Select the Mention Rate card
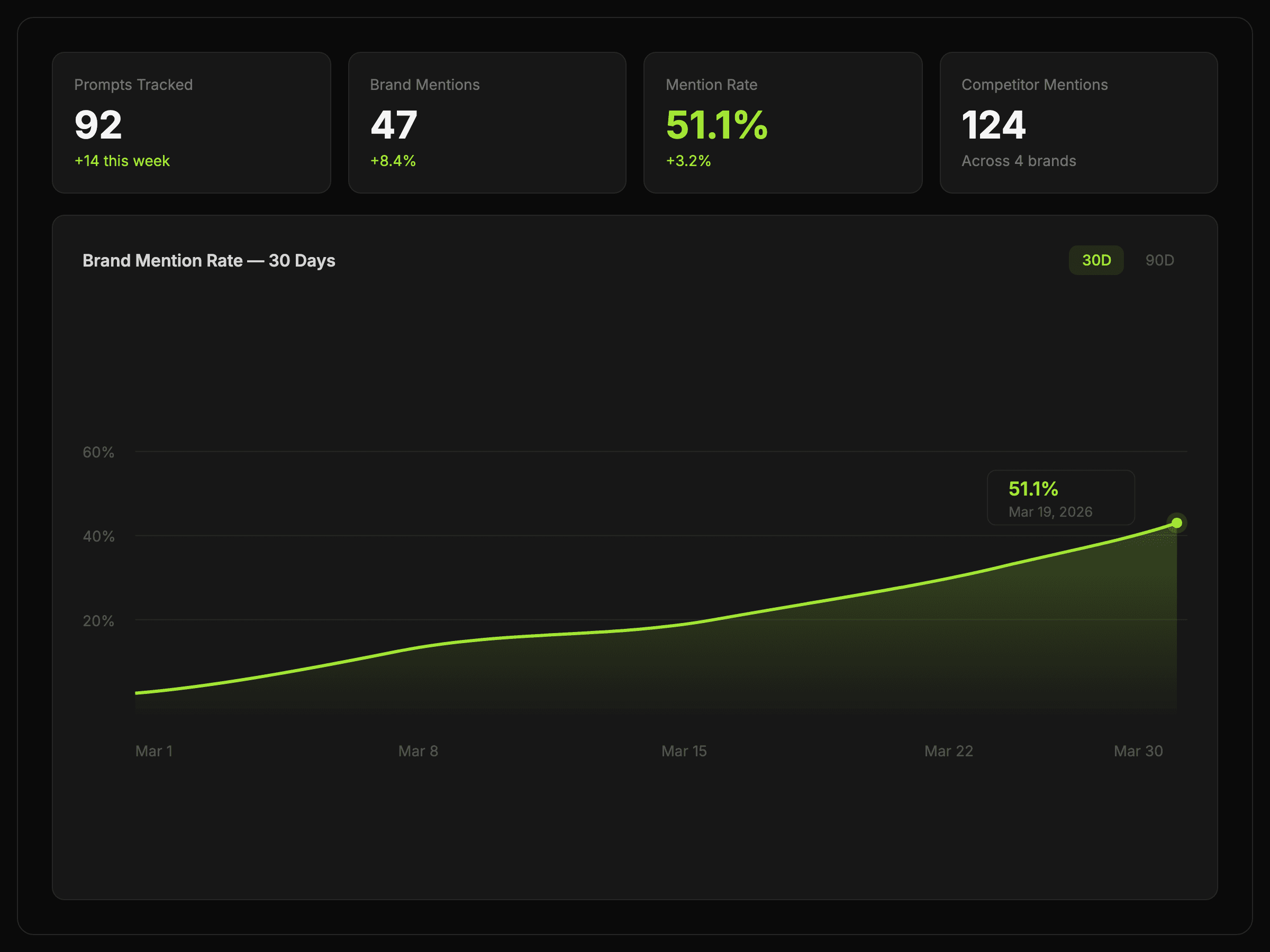1270x952 pixels. (x=783, y=123)
